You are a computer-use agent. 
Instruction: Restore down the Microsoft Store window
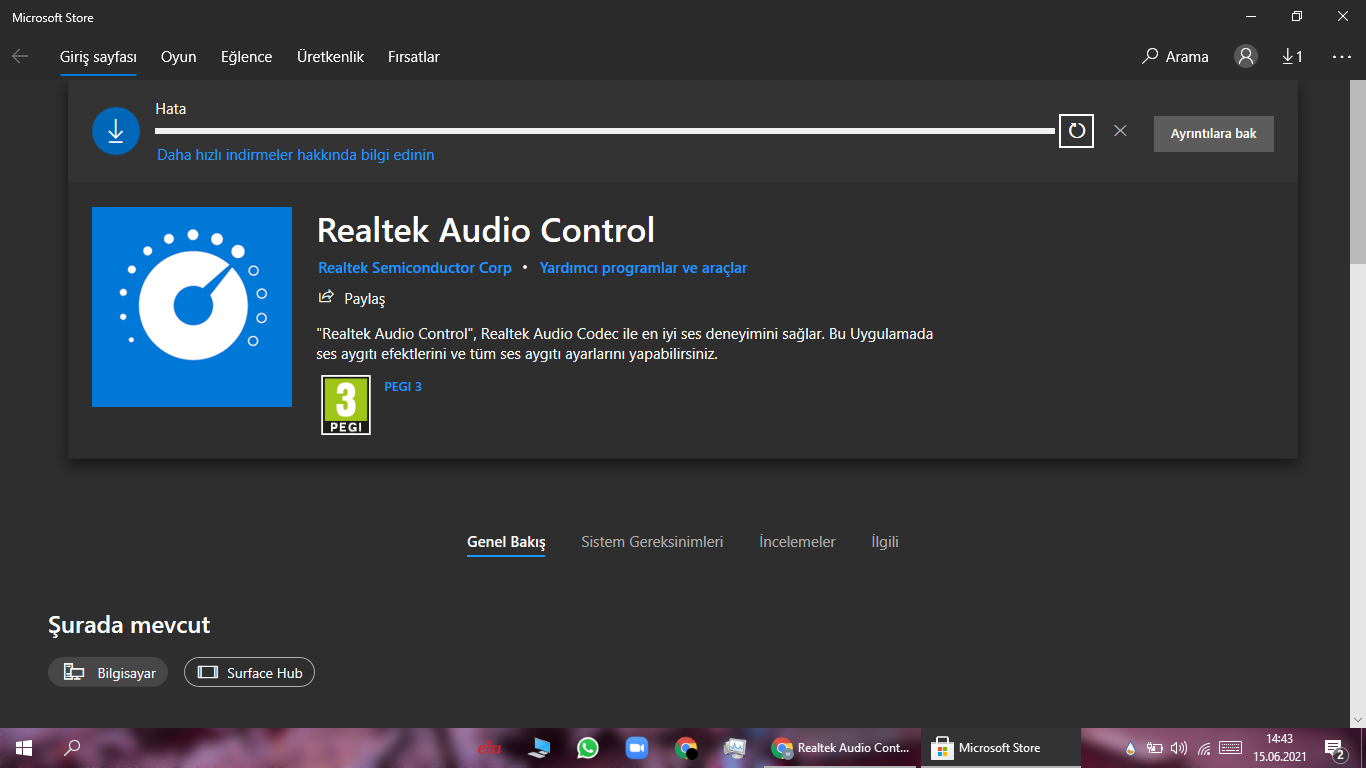[x=1297, y=16]
